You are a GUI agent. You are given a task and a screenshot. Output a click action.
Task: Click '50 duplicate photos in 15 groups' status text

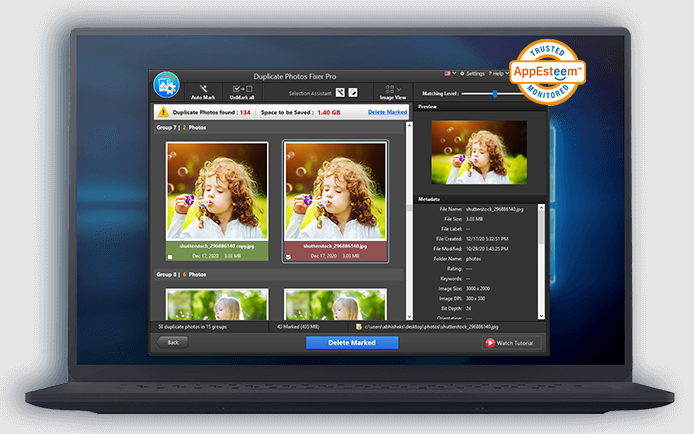193,327
